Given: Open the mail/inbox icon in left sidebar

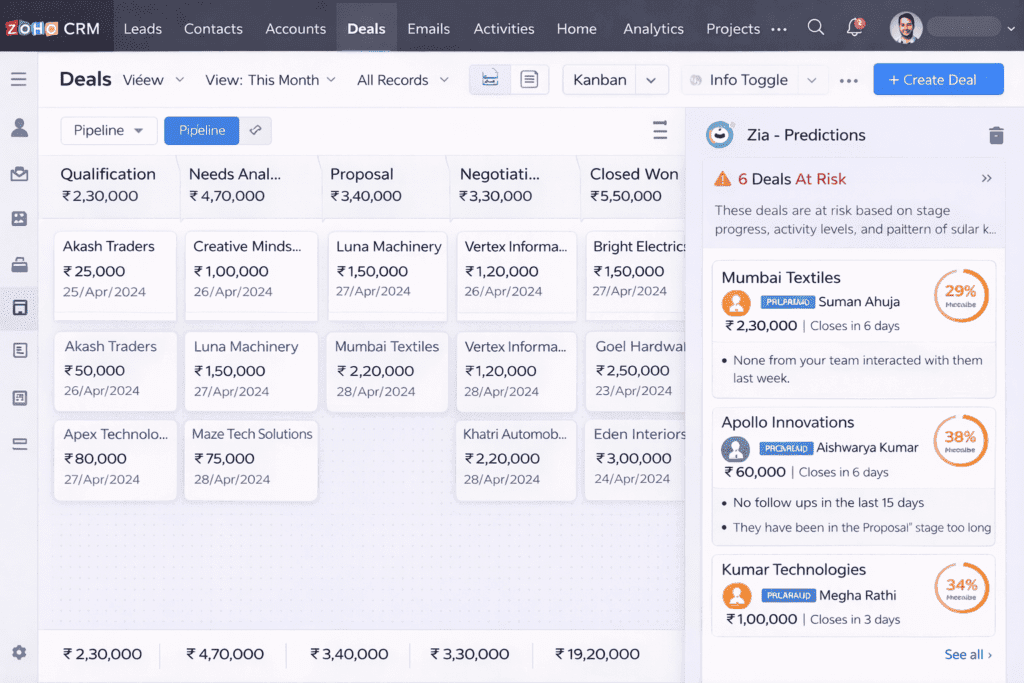Looking at the screenshot, I should (x=19, y=173).
